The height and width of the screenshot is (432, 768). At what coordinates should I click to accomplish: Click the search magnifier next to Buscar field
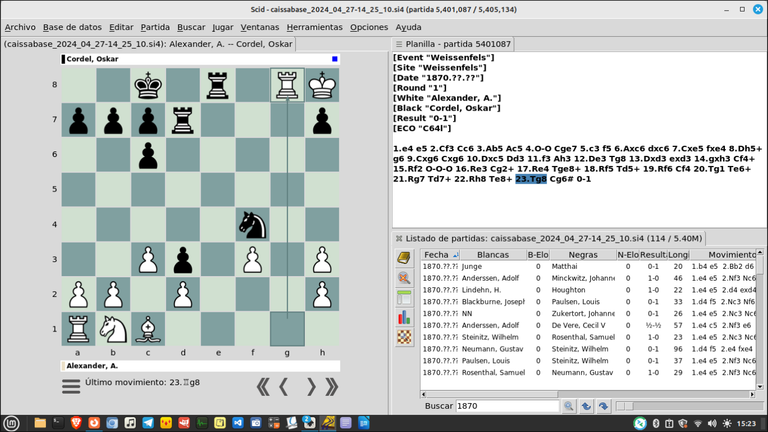click(x=569, y=406)
